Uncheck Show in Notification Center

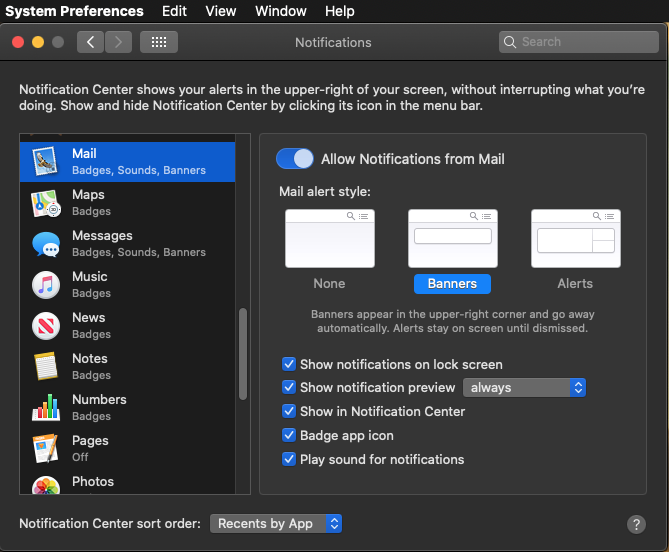click(289, 411)
